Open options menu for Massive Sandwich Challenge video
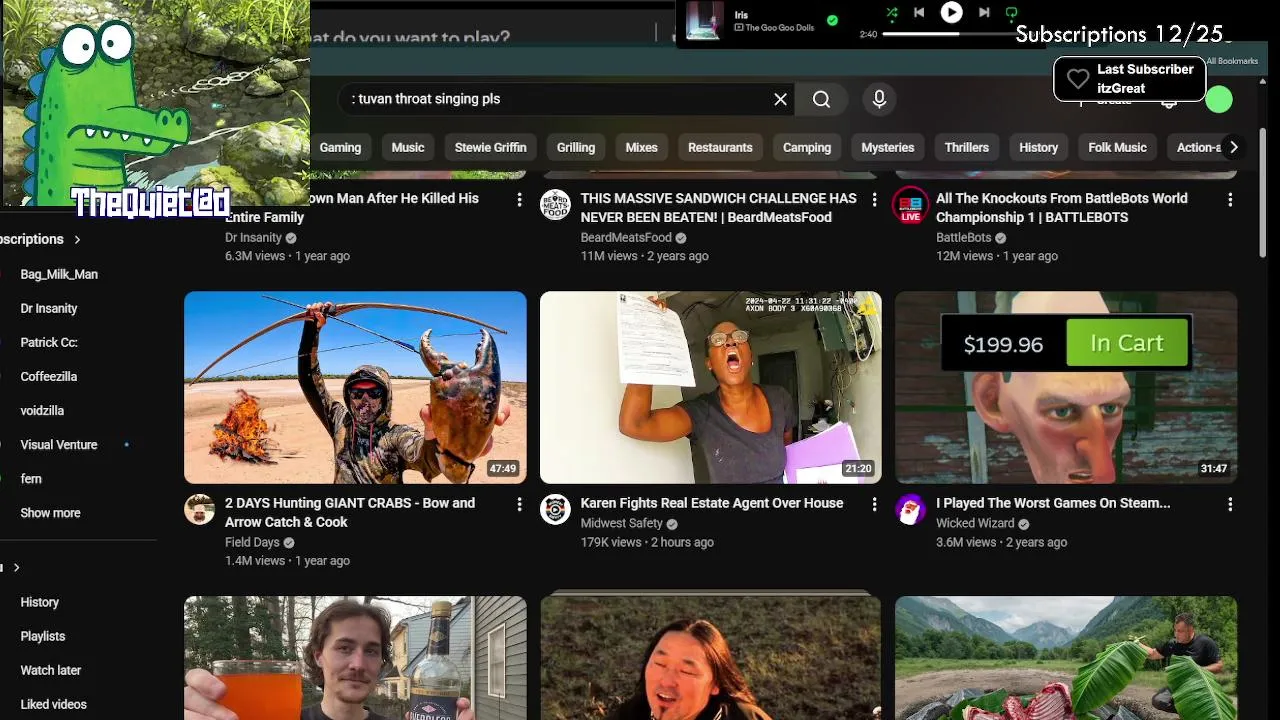This screenshot has height=720, width=1280. click(x=874, y=200)
